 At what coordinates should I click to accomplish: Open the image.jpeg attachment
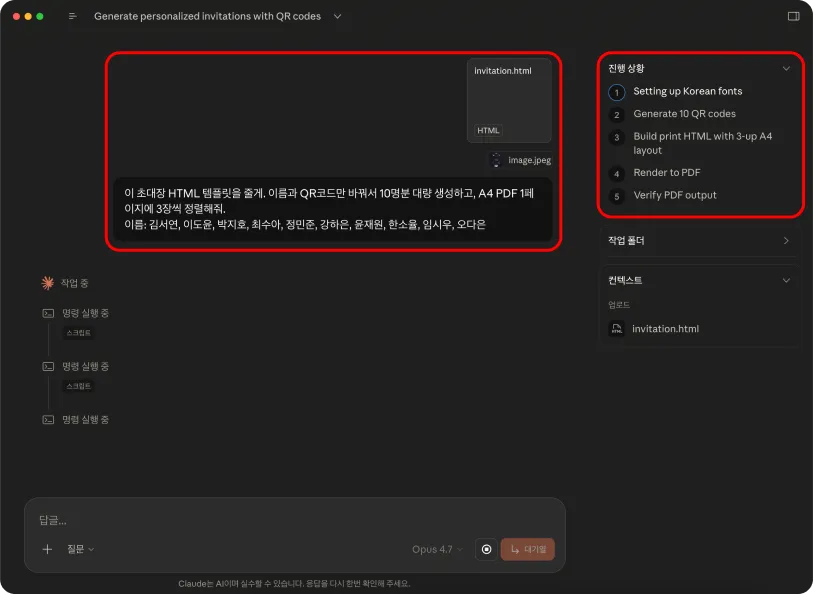tap(520, 160)
